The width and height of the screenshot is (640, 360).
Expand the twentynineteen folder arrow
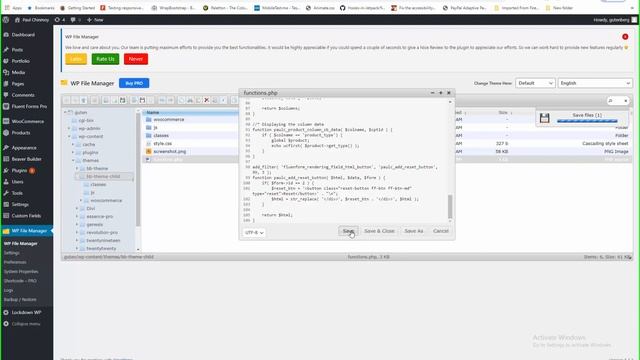coord(77,240)
